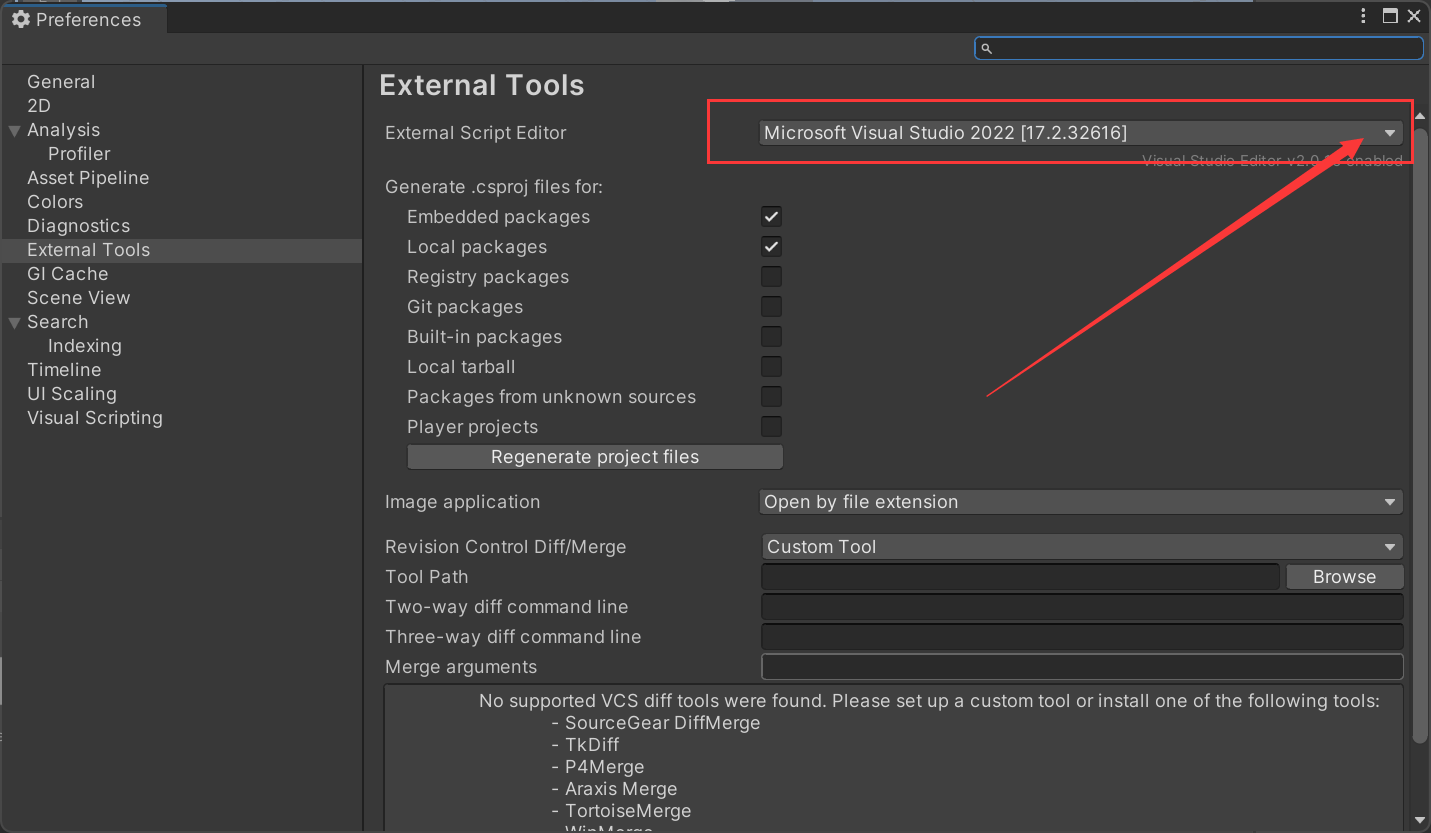Click the Merge arguments field
The image size is (1431, 833).
[x=1082, y=667]
